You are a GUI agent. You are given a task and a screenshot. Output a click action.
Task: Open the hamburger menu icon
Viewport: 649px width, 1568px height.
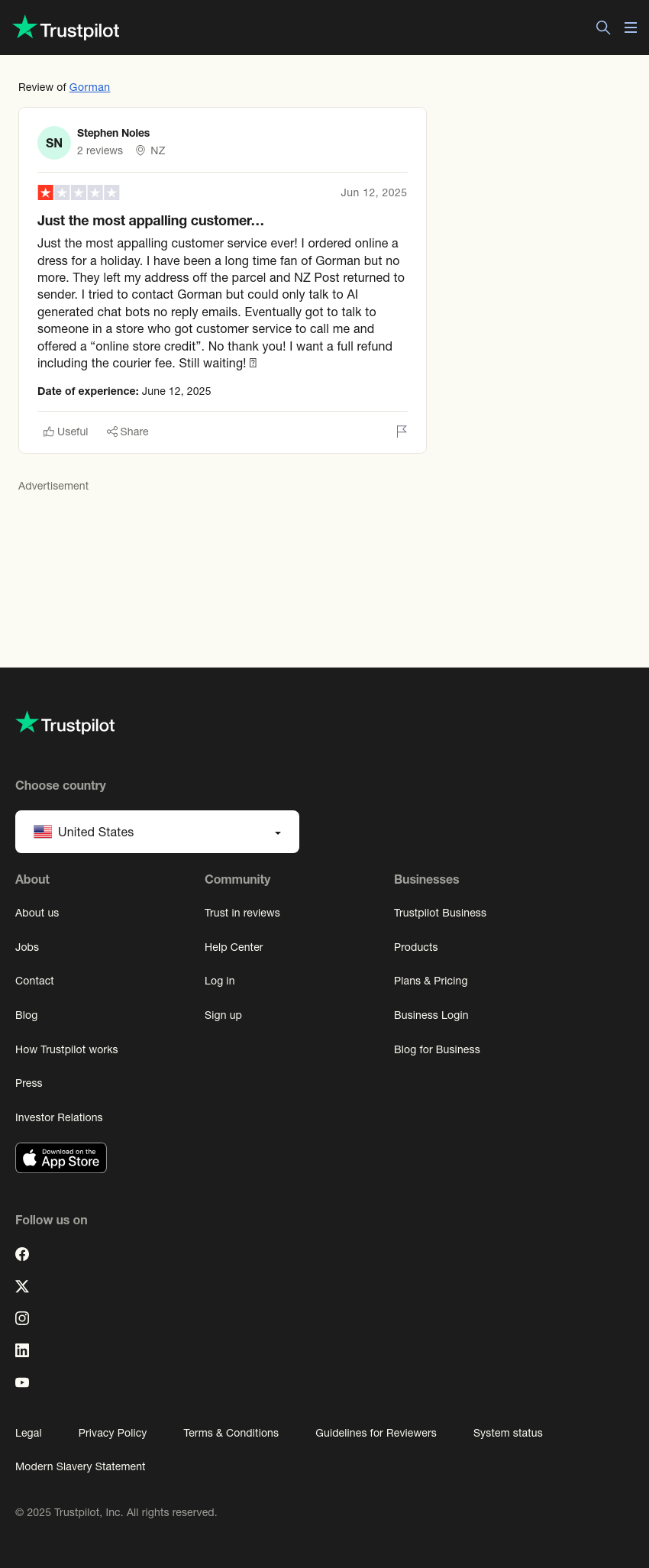coord(631,27)
